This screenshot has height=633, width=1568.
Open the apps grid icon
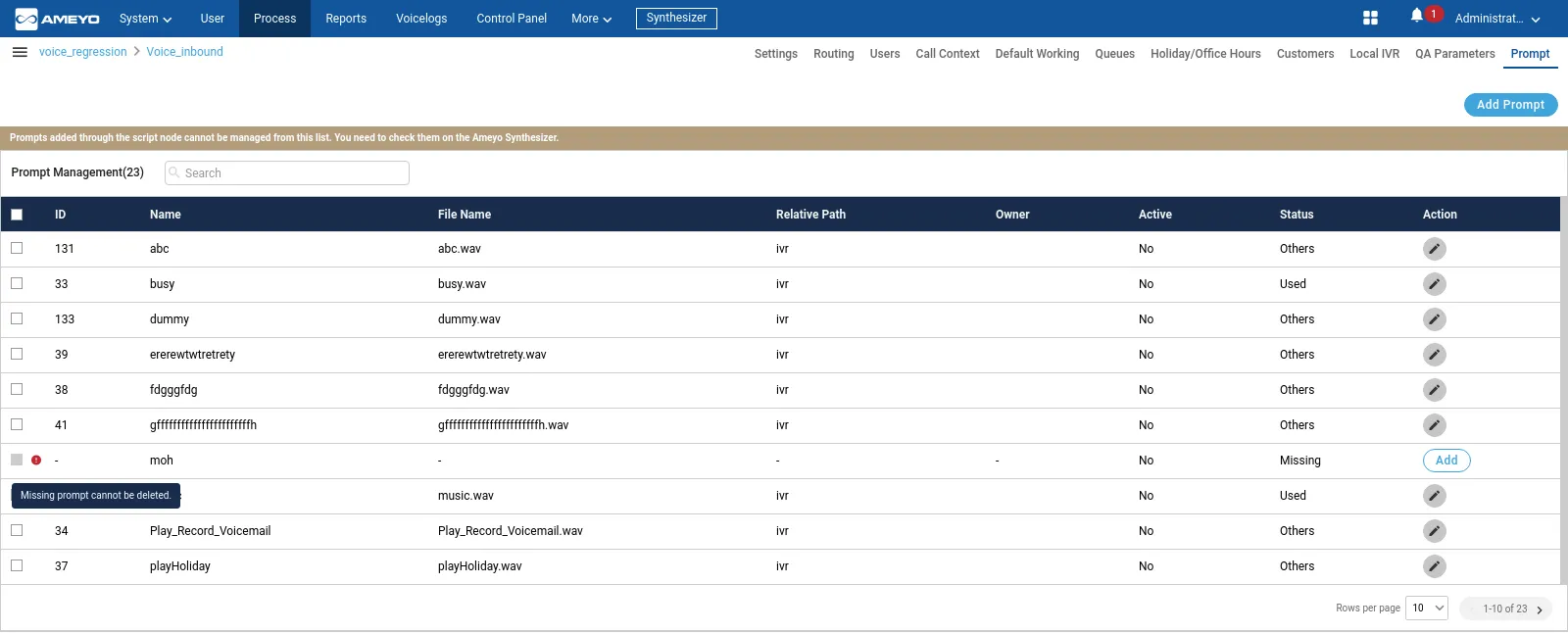point(1370,18)
